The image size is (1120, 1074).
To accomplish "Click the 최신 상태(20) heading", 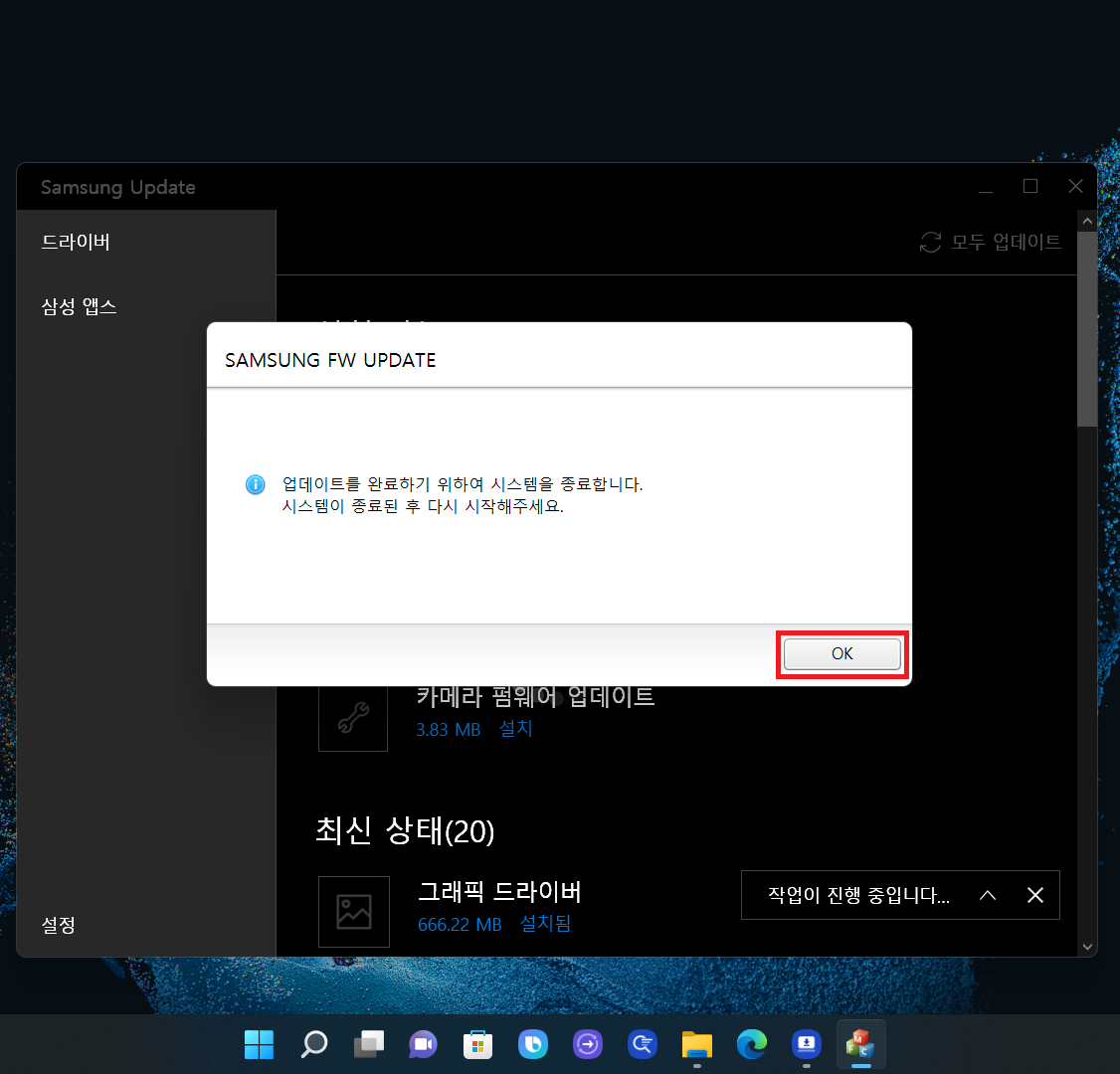I will point(405,830).
